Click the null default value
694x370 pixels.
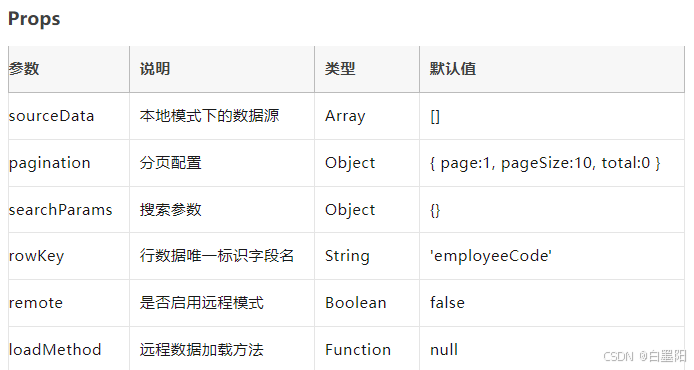(x=444, y=350)
